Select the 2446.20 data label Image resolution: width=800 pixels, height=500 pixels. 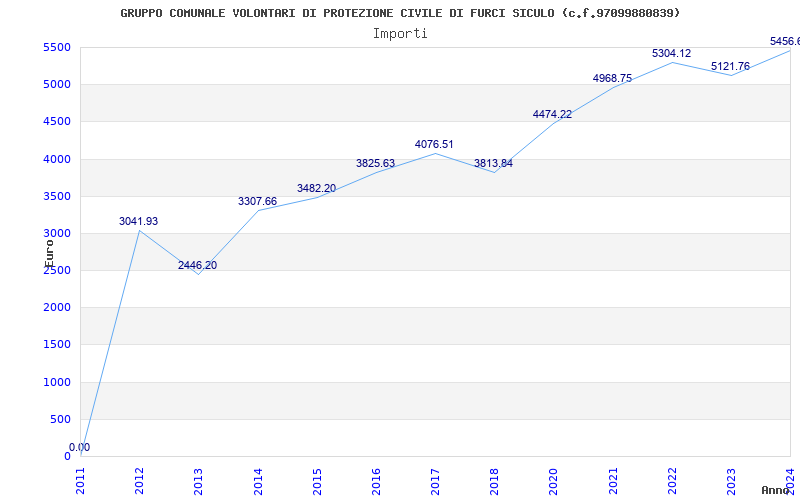pos(197,265)
